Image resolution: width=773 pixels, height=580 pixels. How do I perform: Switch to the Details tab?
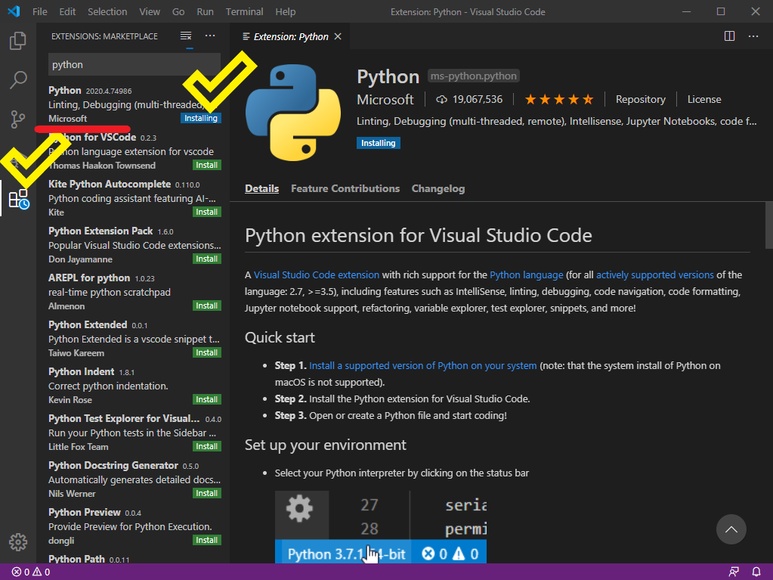click(262, 189)
